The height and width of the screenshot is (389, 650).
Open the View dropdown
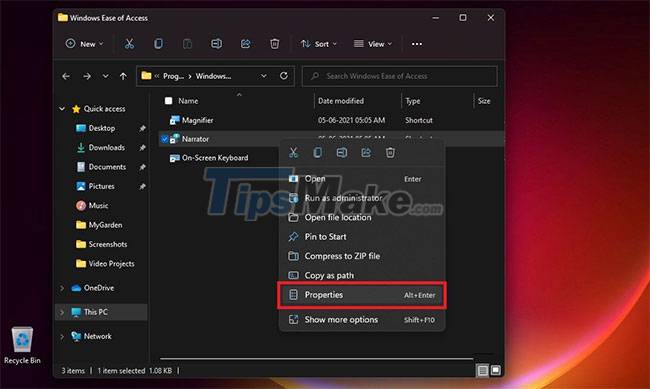click(x=373, y=44)
